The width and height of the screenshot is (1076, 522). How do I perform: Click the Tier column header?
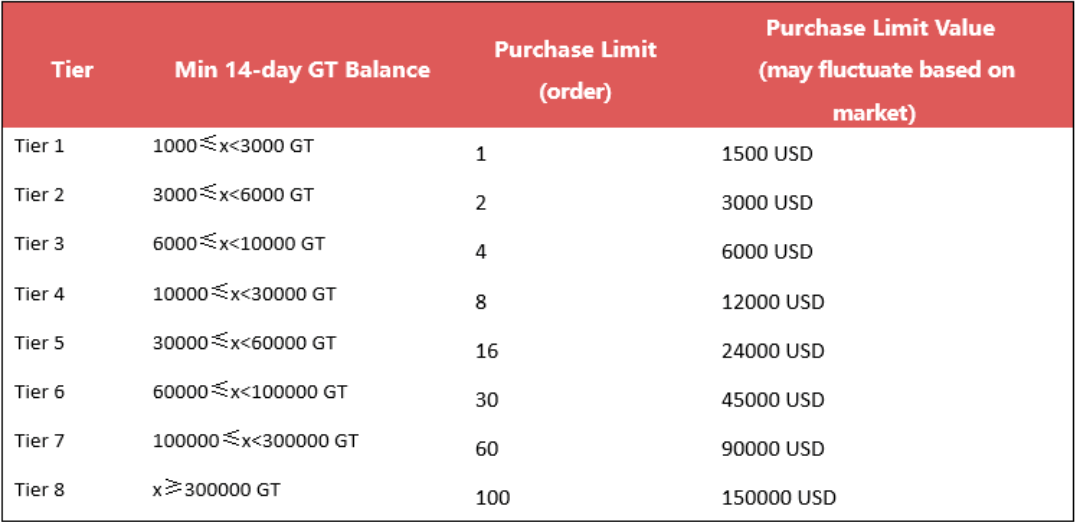73,70
